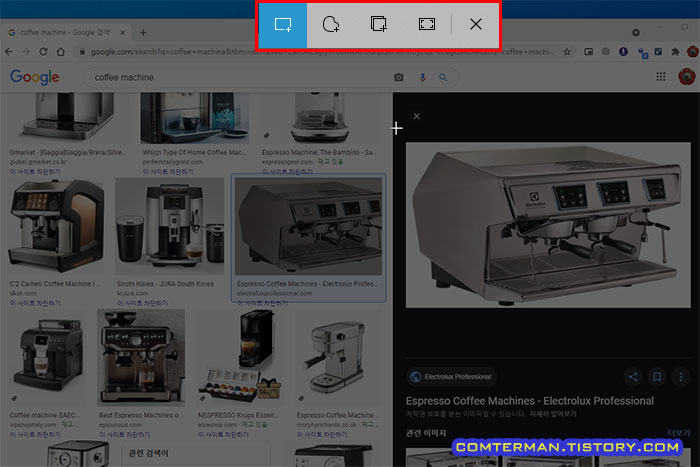Search by image with camera icon
This screenshot has height=467, width=700.
pyautogui.click(x=399, y=77)
